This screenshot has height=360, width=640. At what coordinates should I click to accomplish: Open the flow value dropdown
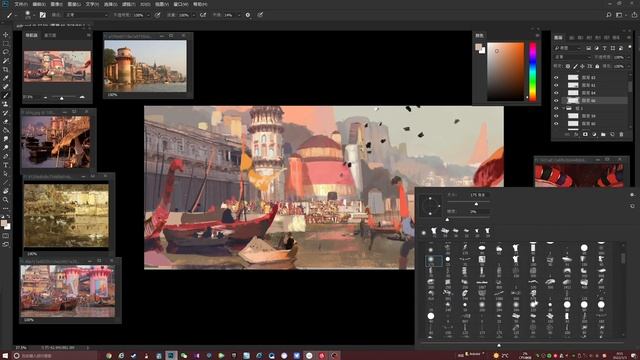[x=193, y=15]
